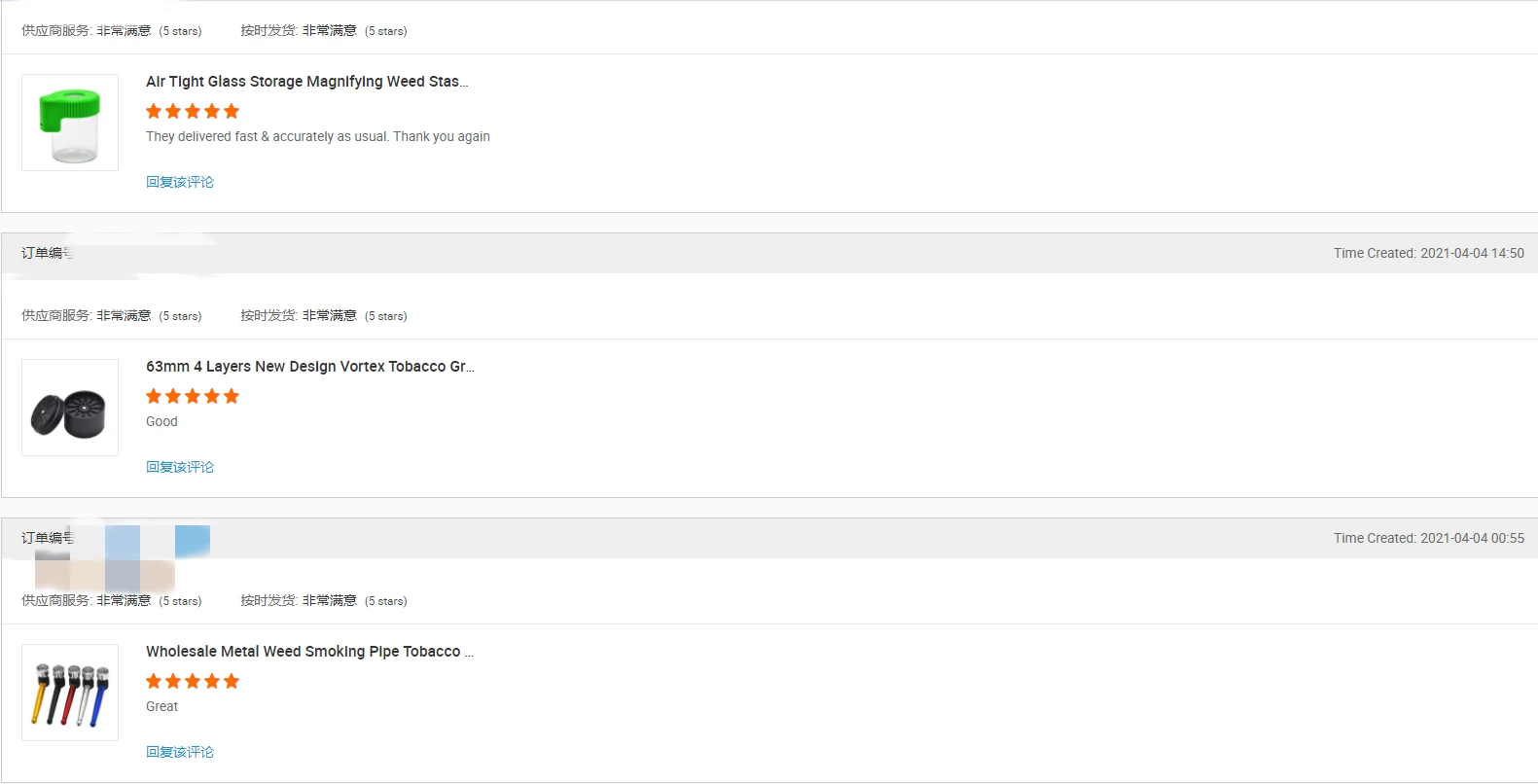Image resolution: width=1538 pixels, height=784 pixels.
Task: Click the star rating above the 'Good' comment
Action: click(x=193, y=396)
